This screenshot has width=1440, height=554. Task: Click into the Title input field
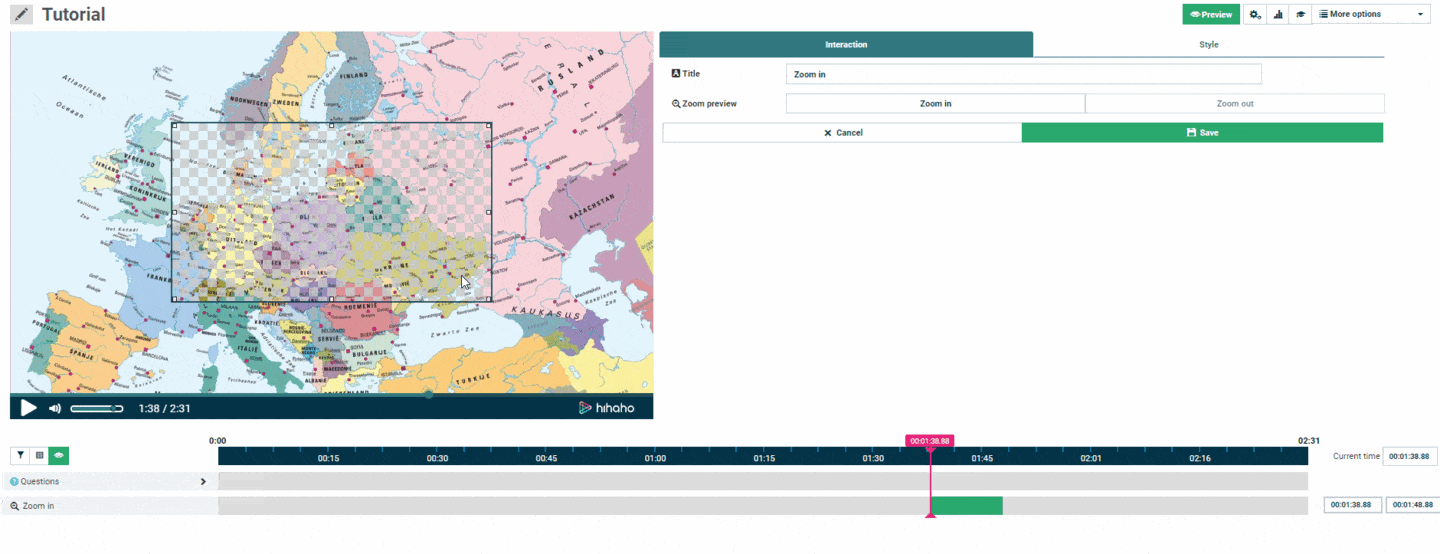click(1024, 74)
